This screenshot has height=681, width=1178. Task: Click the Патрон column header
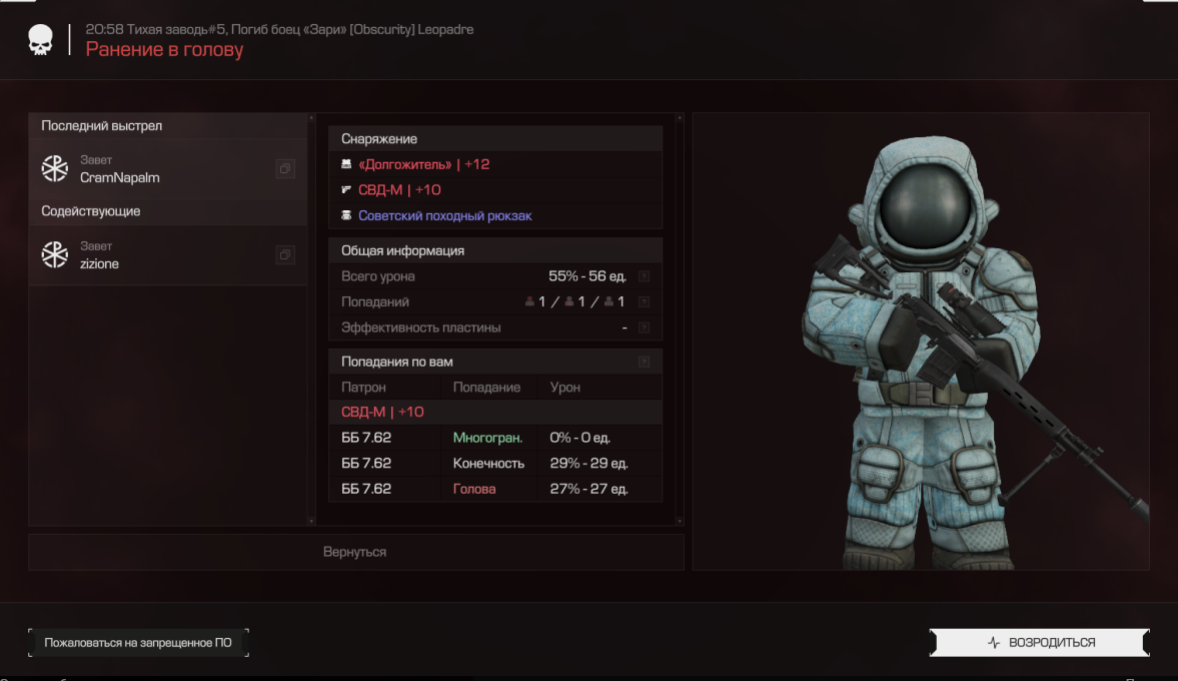364,387
